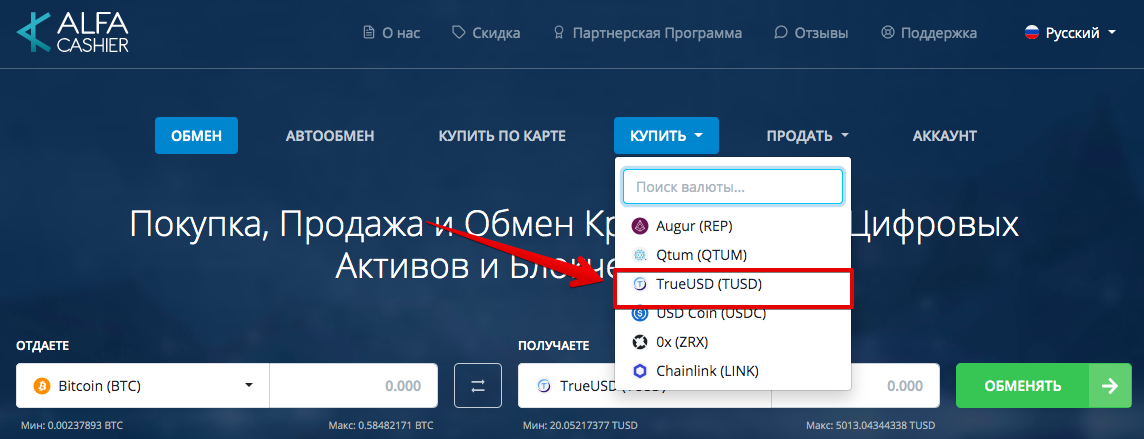Screen dimensions: 1144x439
Task: Focus the Отдаете amount field
Action: (354, 386)
